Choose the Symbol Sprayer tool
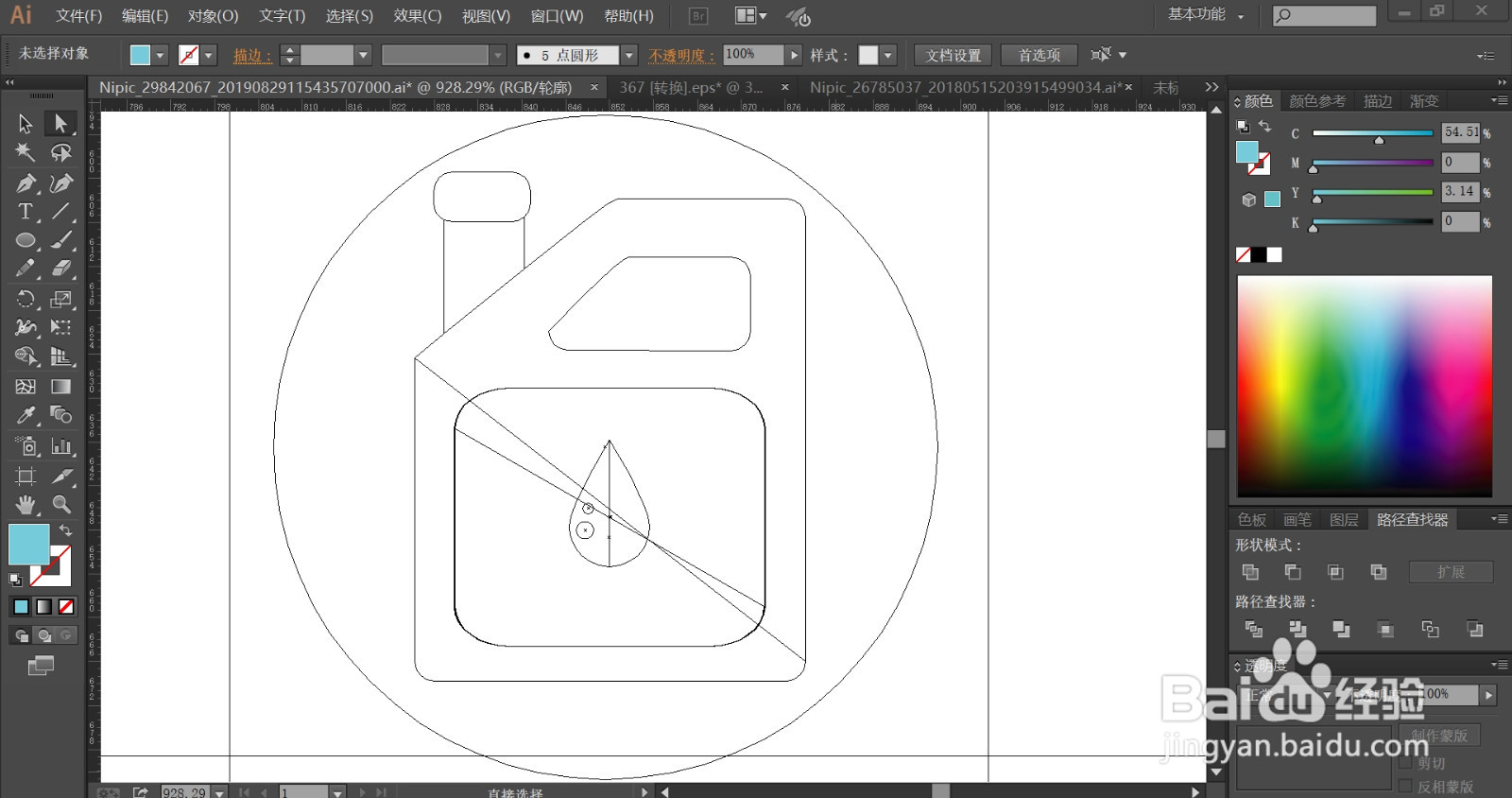Viewport: 1512px width, 798px height. pos(26,445)
